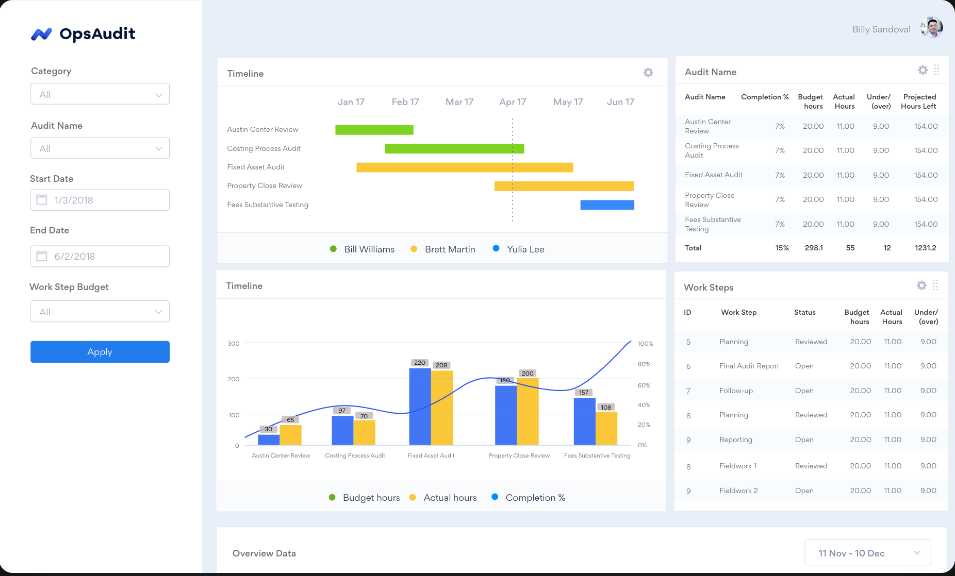Click the Billy Sandoval username
The image size is (955, 576).
point(880,30)
